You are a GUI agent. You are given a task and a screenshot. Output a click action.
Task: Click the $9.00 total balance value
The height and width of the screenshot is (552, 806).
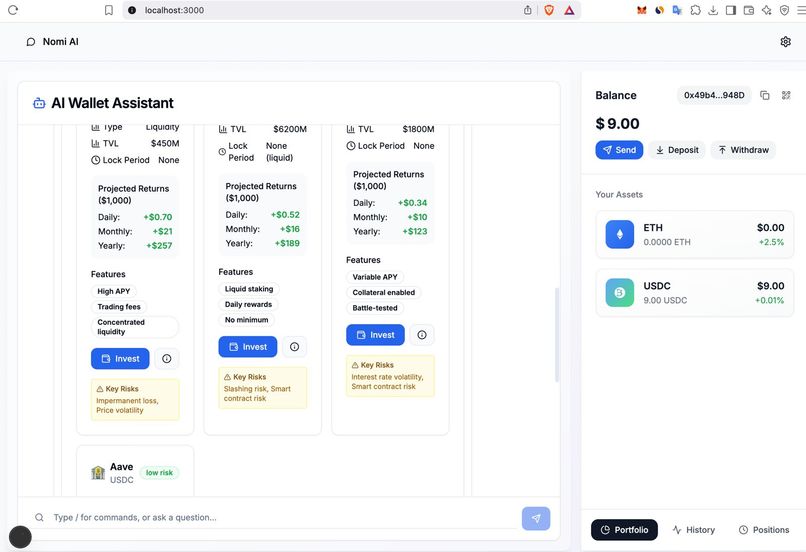pyautogui.click(x=617, y=124)
